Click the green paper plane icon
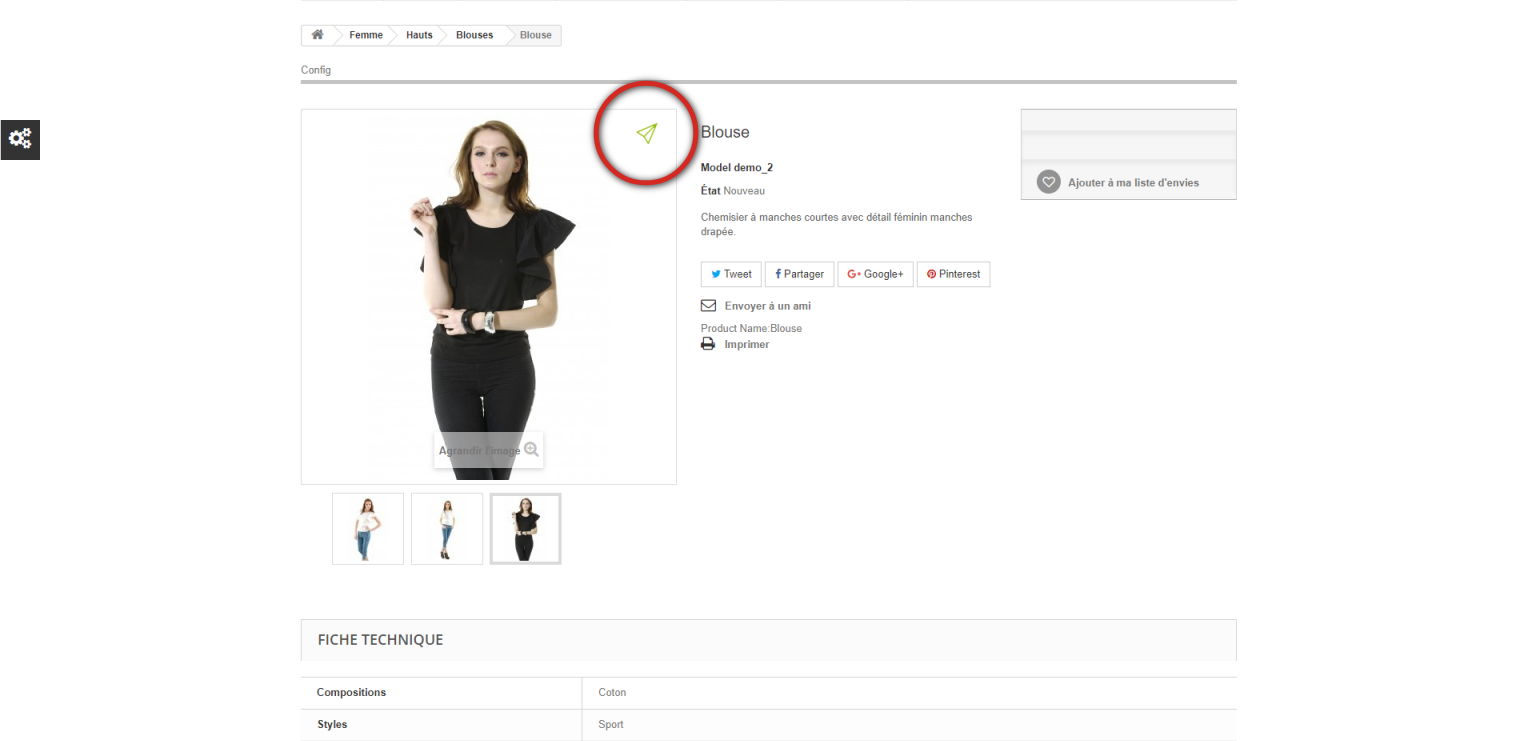The image size is (1537, 741). [647, 133]
